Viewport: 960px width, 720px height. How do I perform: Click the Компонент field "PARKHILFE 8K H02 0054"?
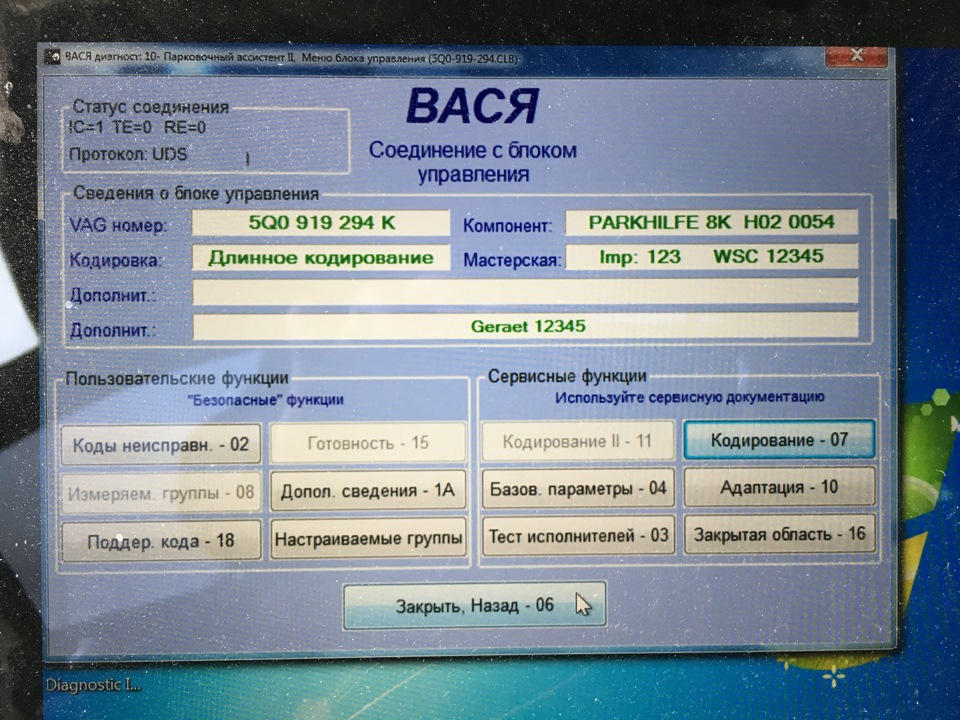(x=711, y=222)
